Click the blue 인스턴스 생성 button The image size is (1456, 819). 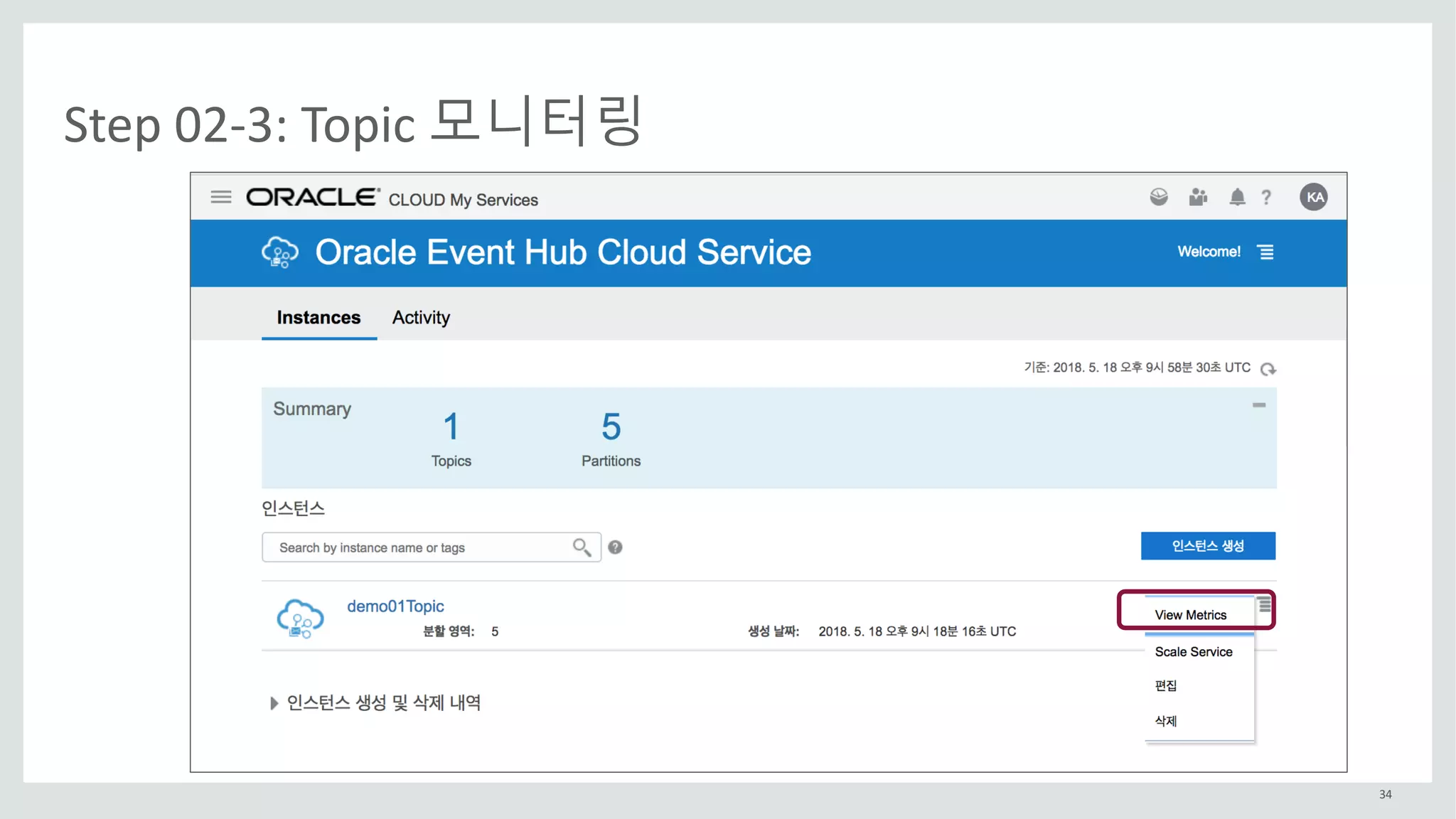(1208, 546)
